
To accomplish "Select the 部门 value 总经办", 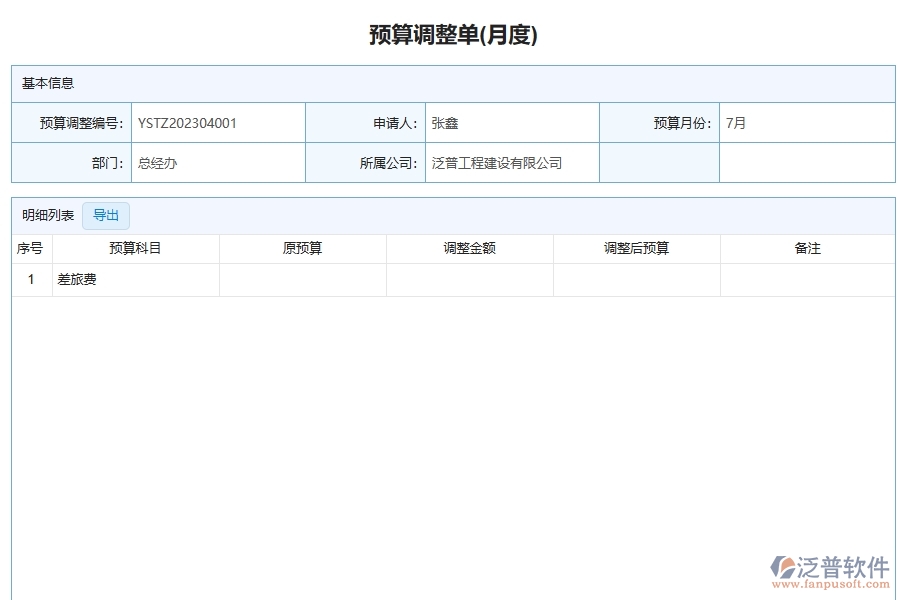I will [x=157, y=162].
